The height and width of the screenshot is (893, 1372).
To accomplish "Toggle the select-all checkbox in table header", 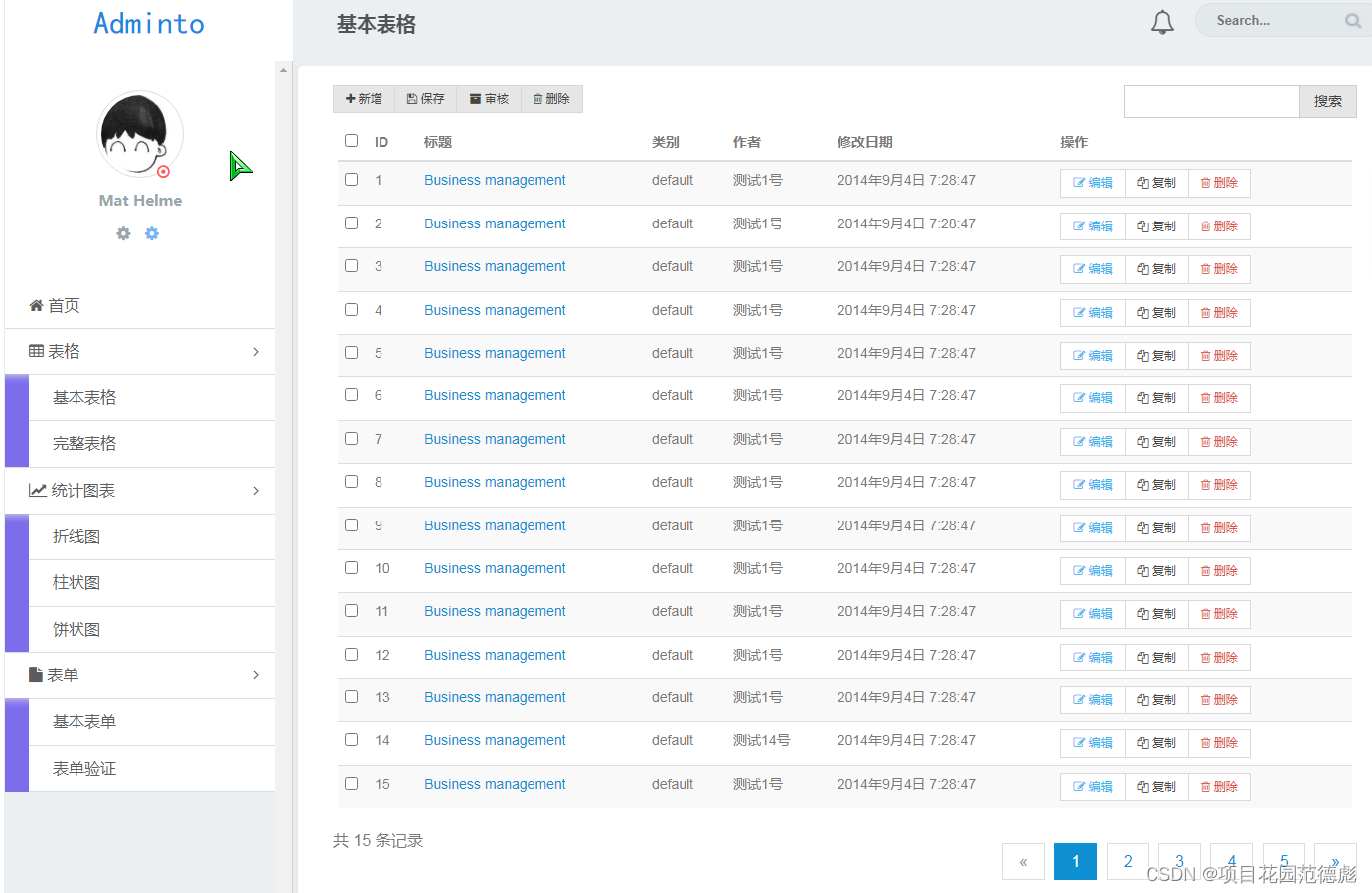I will pyautogui.click(x=351, y=141).
